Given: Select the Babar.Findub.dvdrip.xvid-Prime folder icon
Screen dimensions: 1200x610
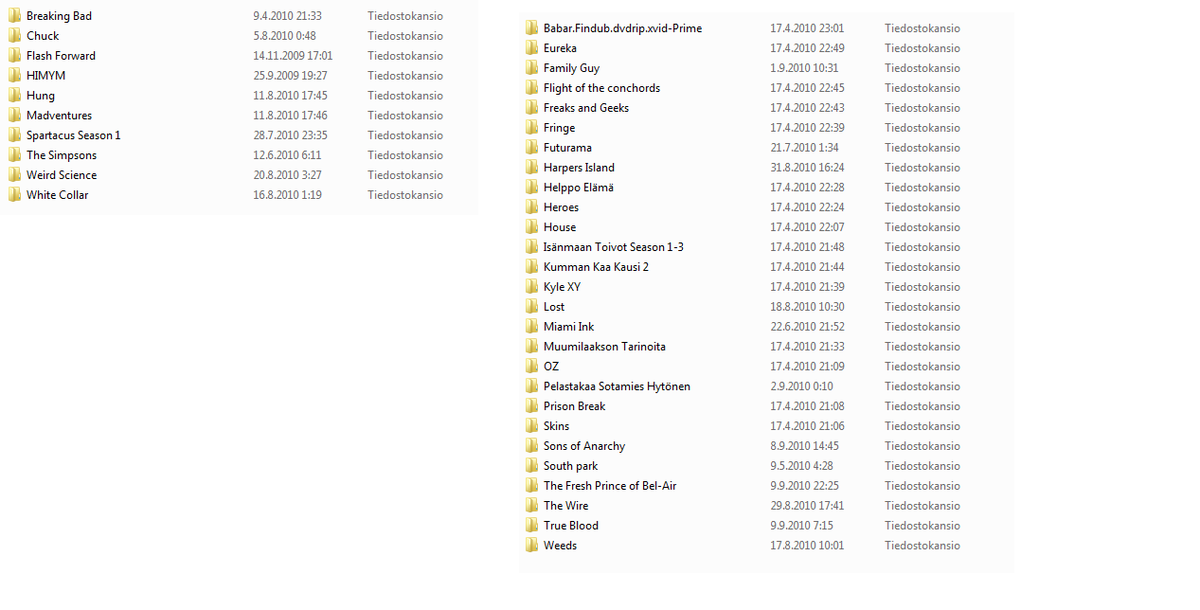Looking at the screenshot, I should pyautogui.click(x=532, y=28).
